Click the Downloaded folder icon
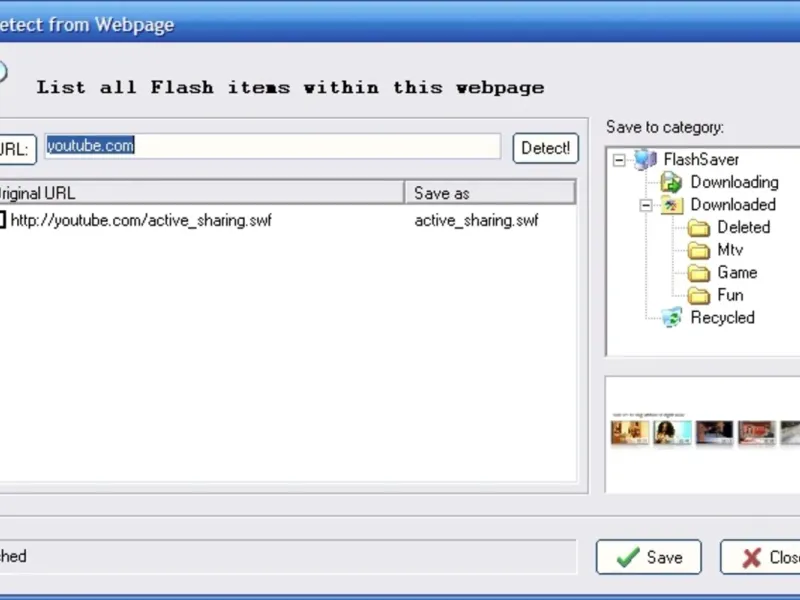 click(672, 205)
